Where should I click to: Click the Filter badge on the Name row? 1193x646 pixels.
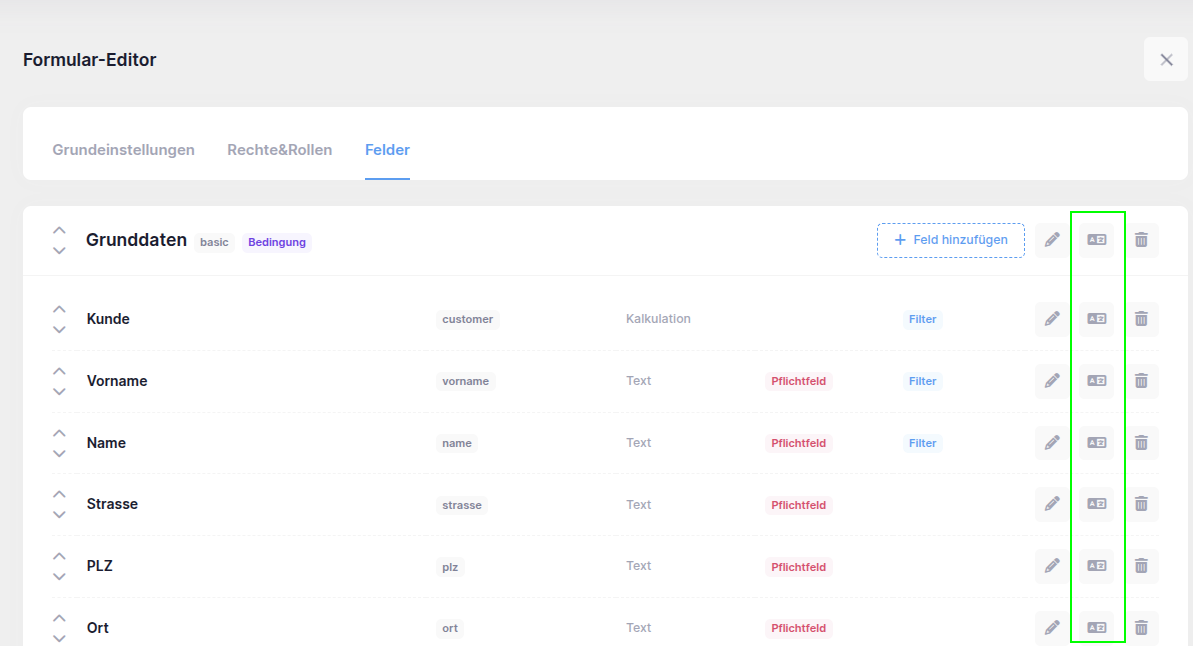point(922,442)
